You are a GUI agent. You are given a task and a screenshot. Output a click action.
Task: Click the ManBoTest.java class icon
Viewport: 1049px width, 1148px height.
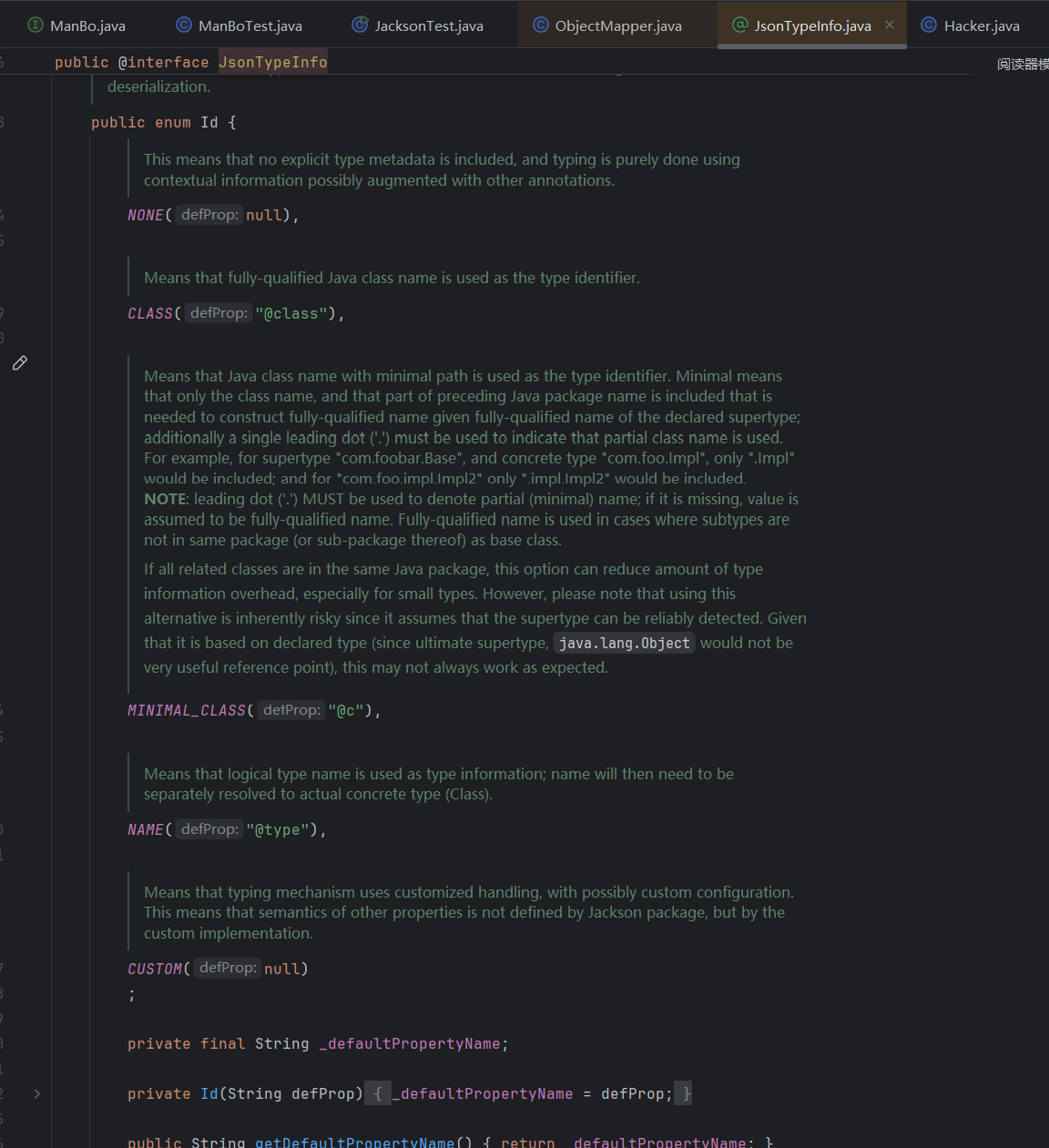click(184, 25)
